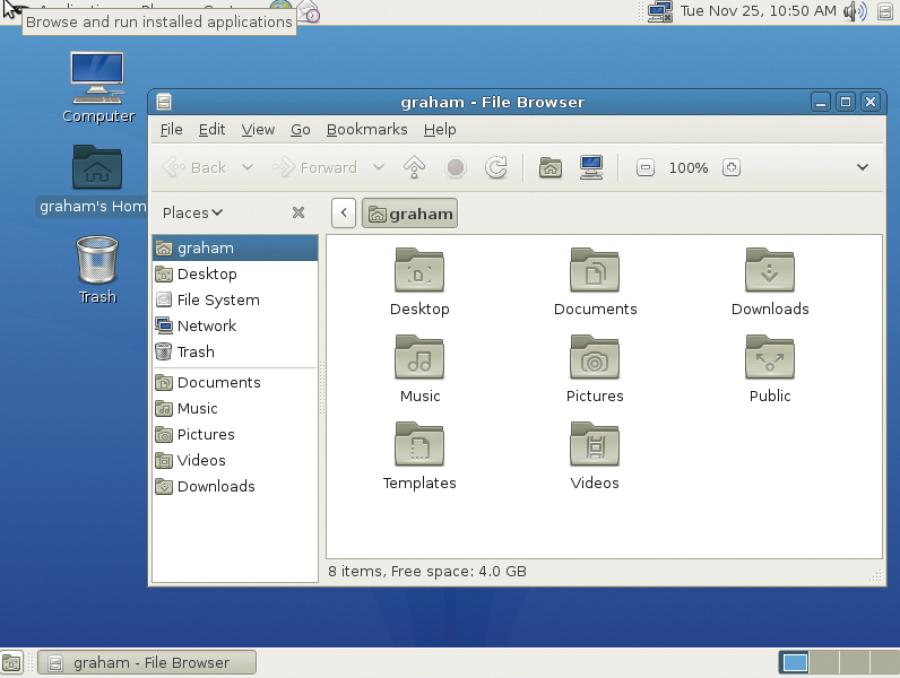Screen dimensions: 900x678
Task: Select the Downloads folder in main pane
Action: pos(770,282)
